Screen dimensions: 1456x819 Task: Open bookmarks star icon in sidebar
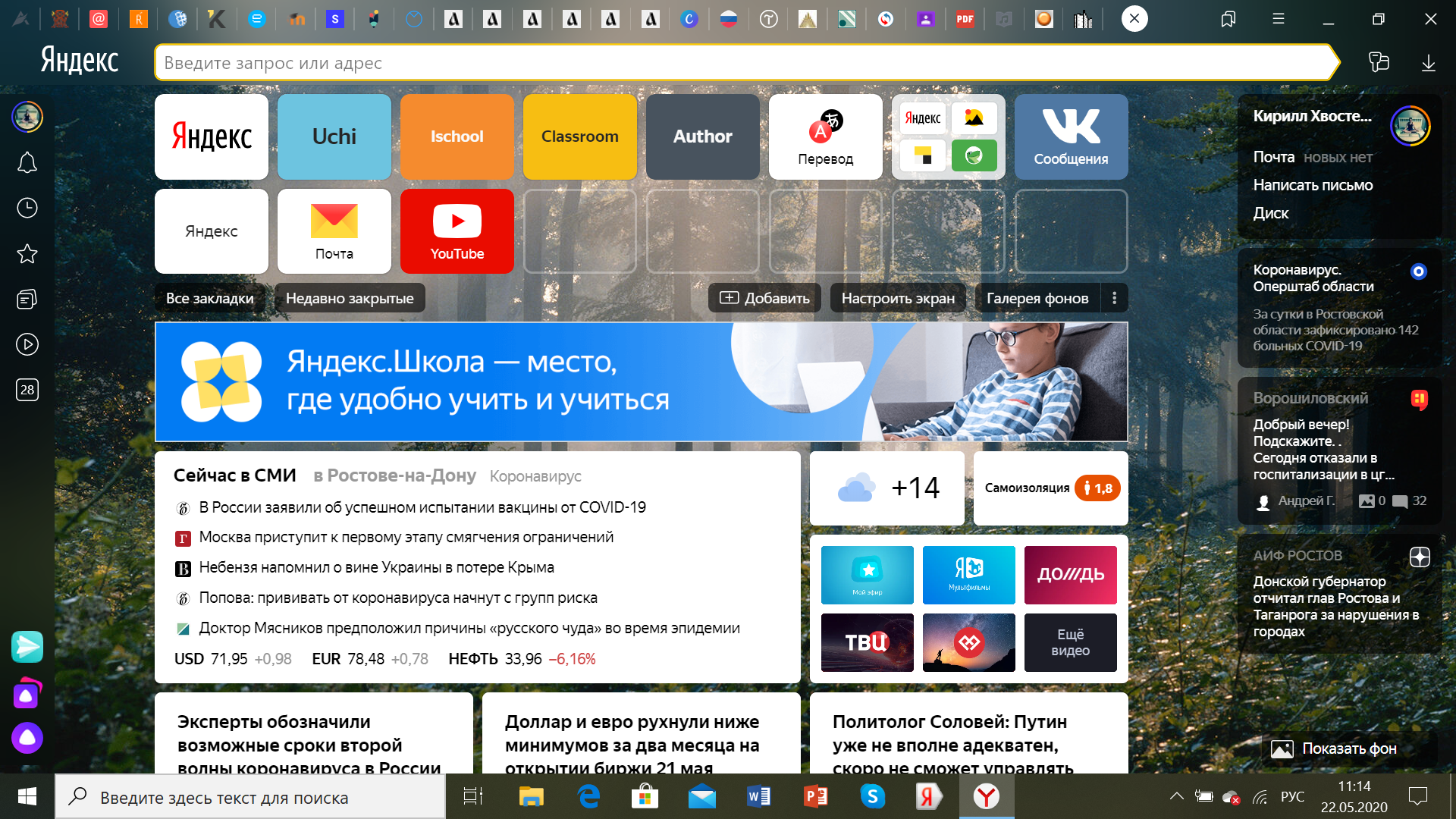click(x=27, y=253)
